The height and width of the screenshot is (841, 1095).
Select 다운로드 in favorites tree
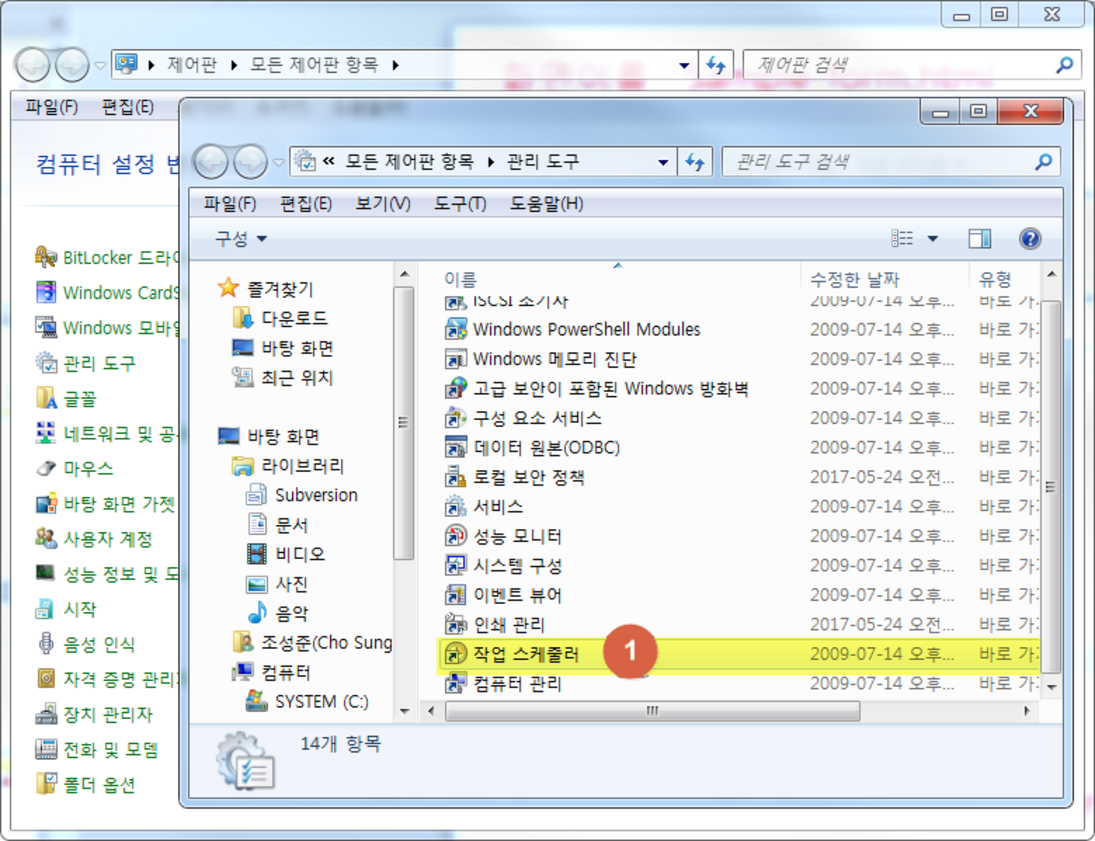point(294,318)
